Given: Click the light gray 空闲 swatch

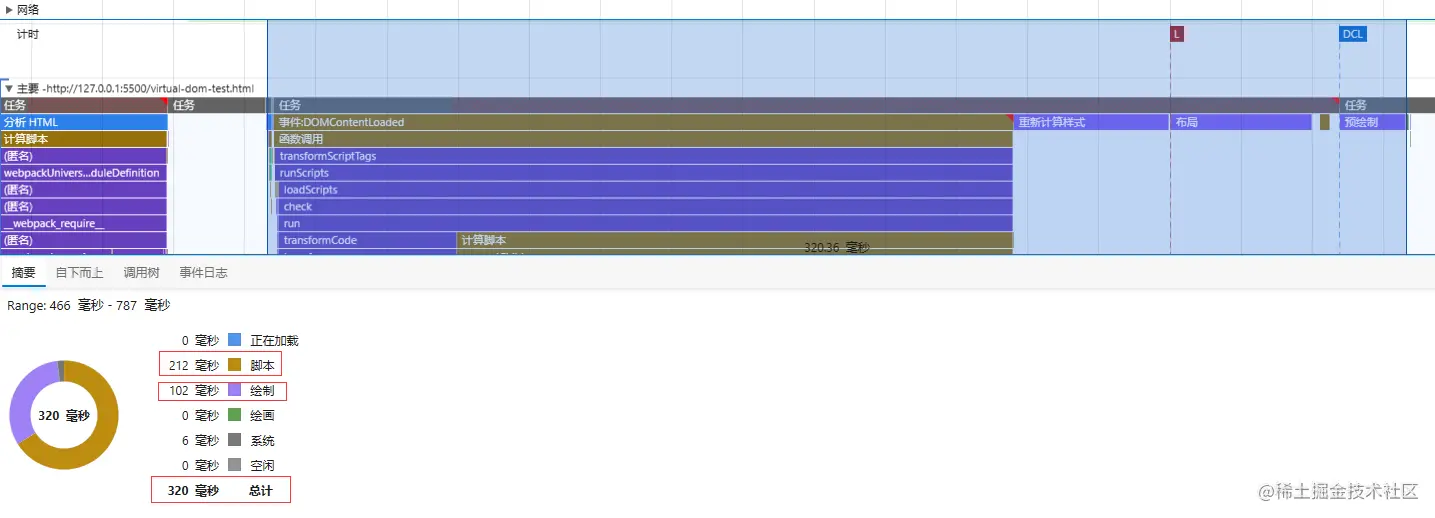Looking at the screenshot, I should coord(235,465).
